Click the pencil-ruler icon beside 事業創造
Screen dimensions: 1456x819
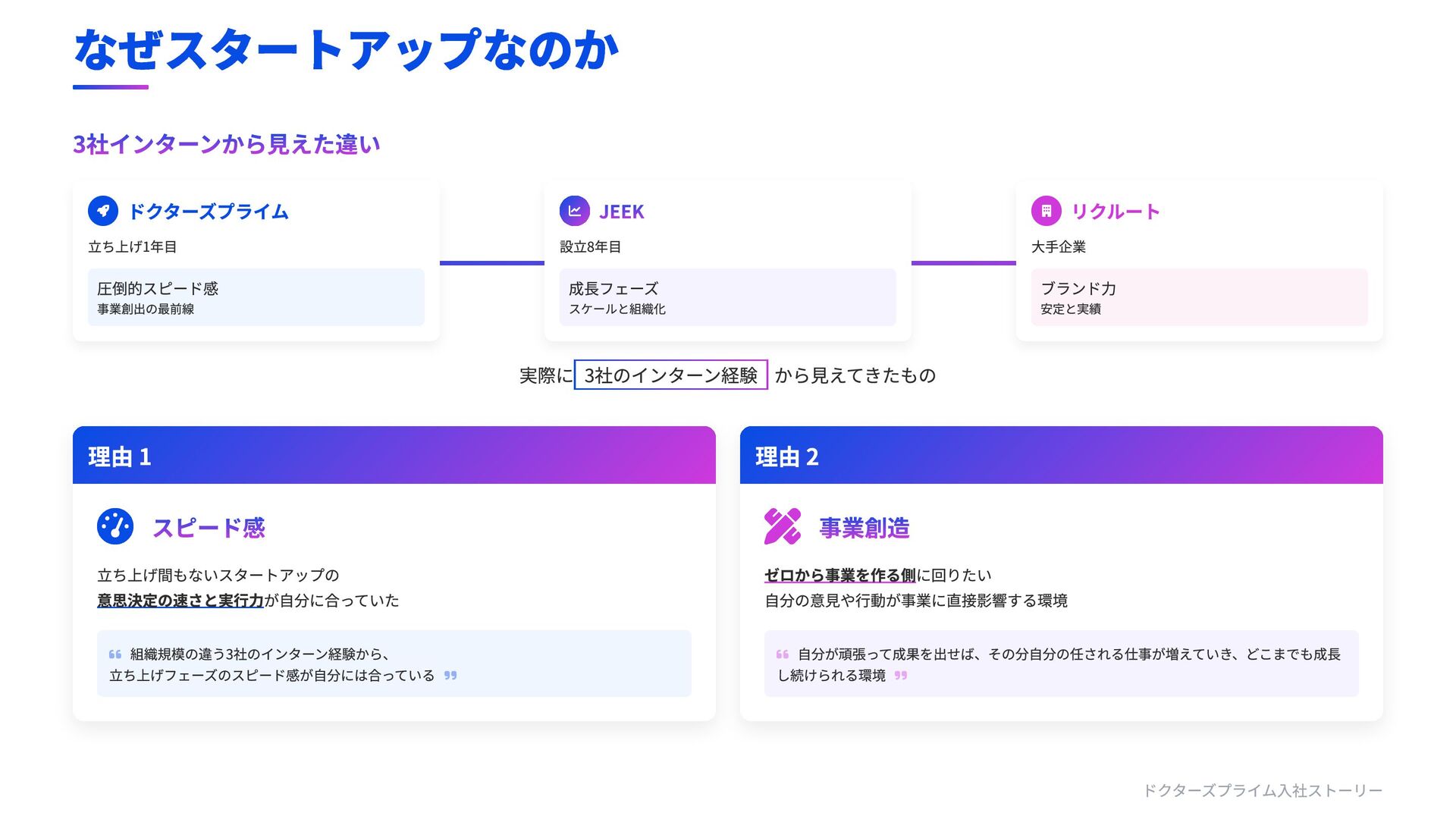tap(782, 526)
